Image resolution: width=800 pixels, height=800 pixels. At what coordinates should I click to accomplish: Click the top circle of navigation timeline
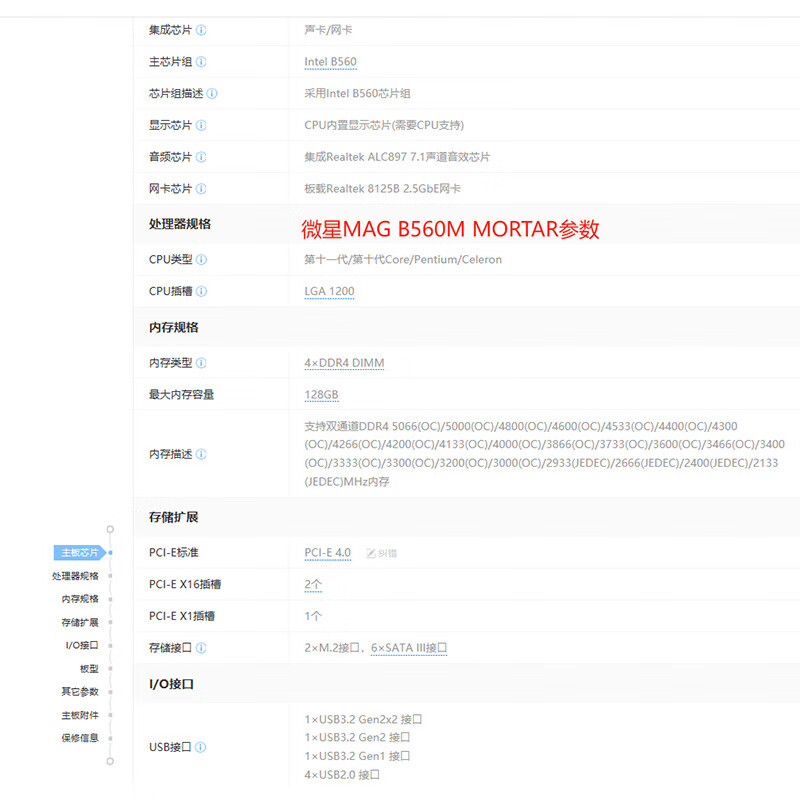coord(110,529)
